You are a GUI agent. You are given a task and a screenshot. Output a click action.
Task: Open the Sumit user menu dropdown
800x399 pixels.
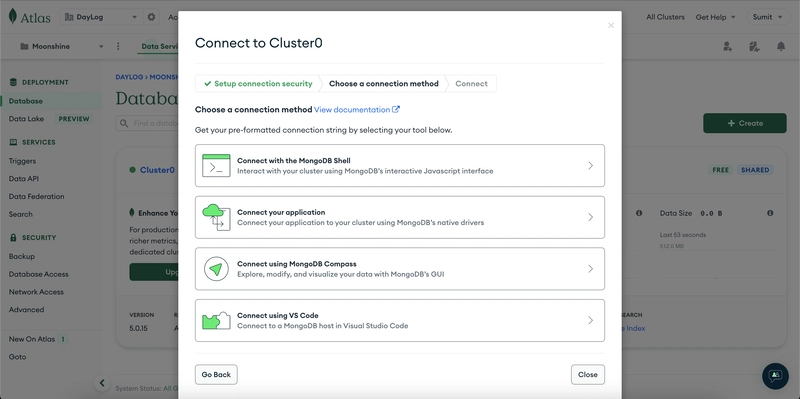pyautogui.click(x=767, y=17)
